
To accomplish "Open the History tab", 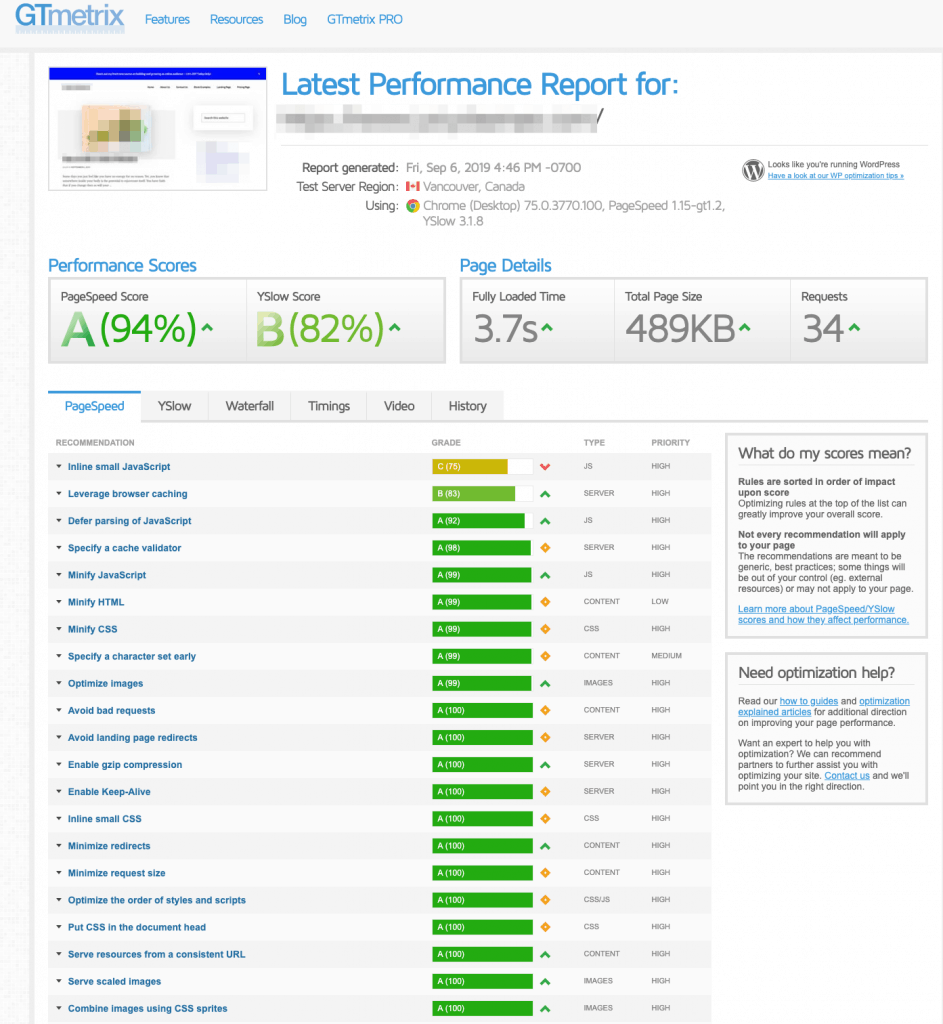I will [x=468, y=406].
